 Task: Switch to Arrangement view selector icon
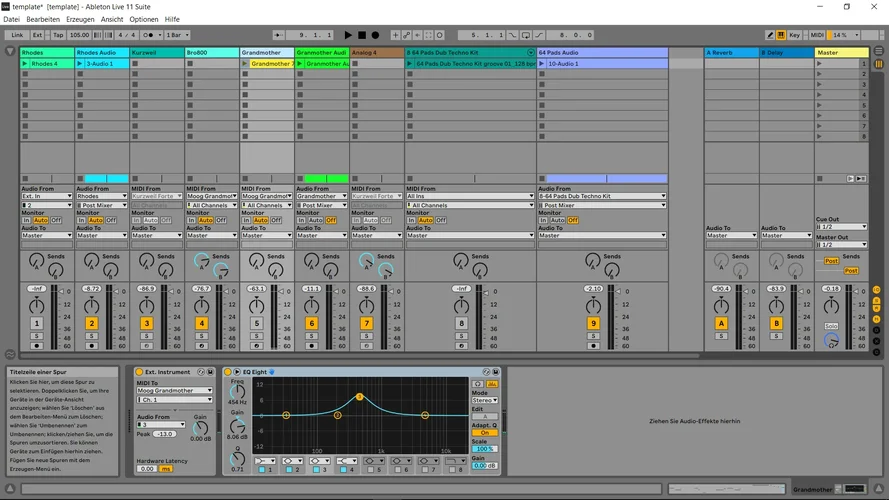point(879,51)
